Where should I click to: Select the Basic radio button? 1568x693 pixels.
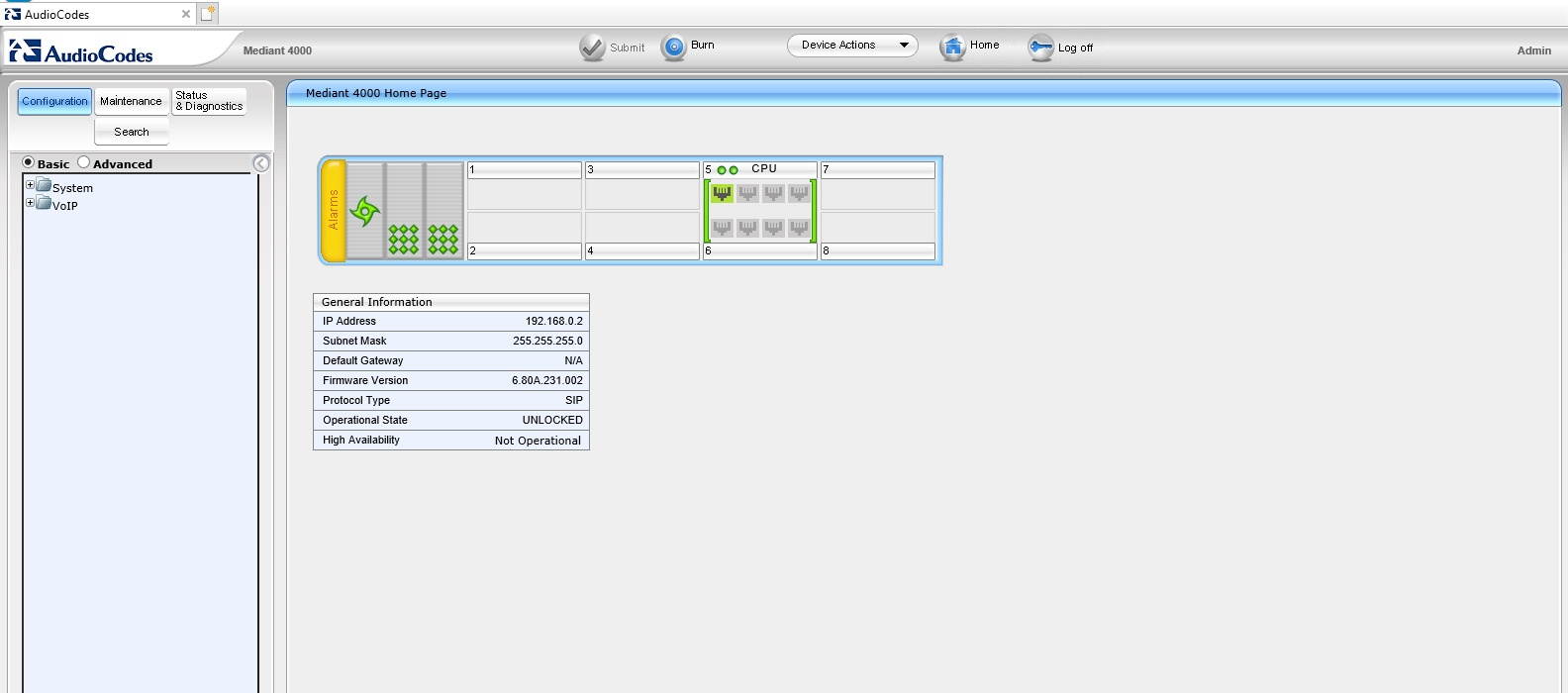pyautogui.click(x=28, y=162)
